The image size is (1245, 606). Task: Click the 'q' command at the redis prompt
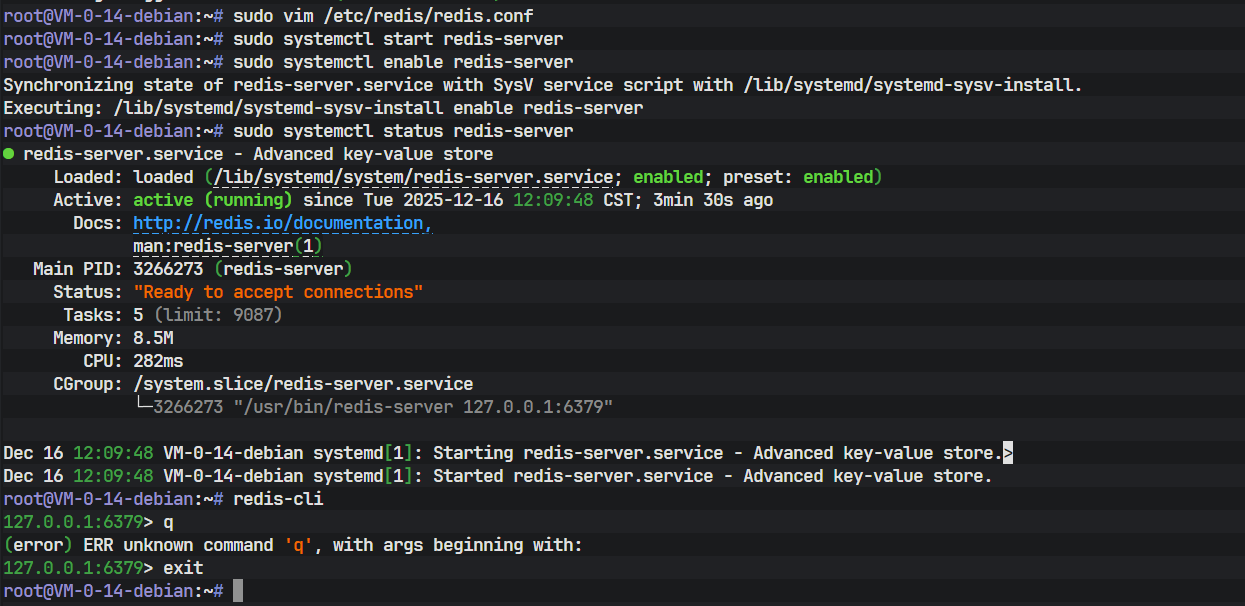[x=168, y=522]
